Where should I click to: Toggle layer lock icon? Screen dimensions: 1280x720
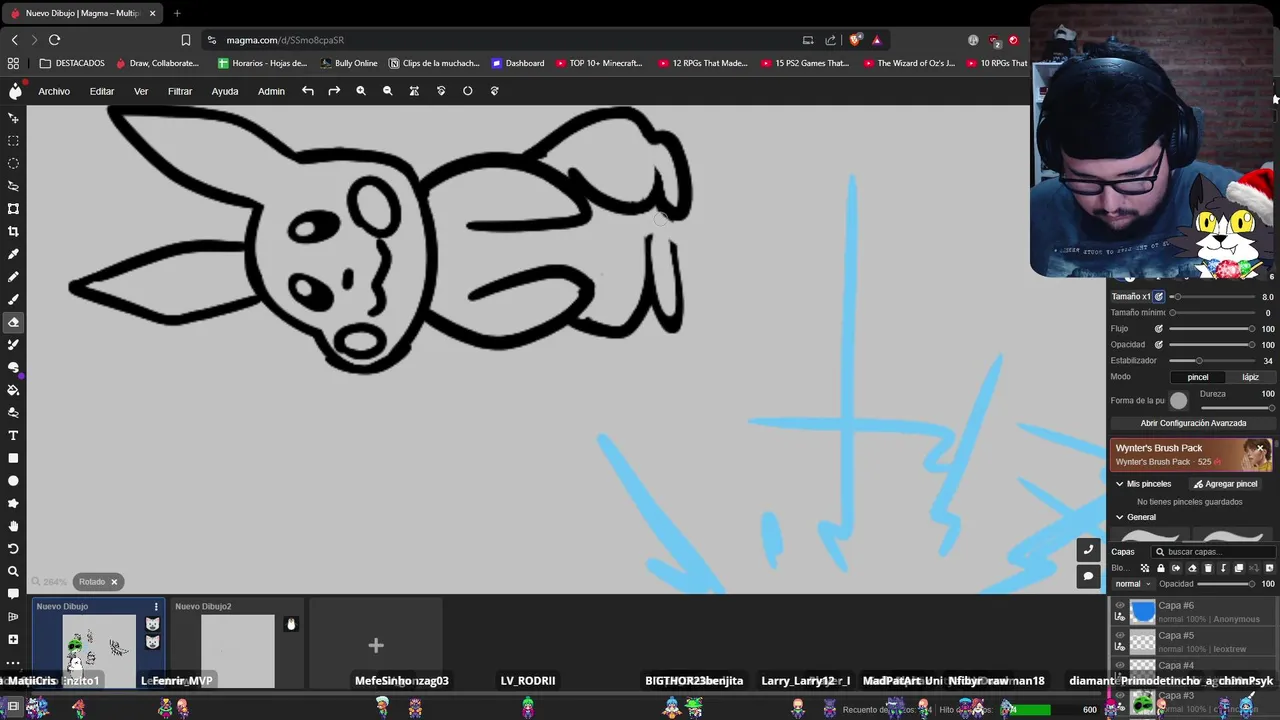(x=1161, y=568)
